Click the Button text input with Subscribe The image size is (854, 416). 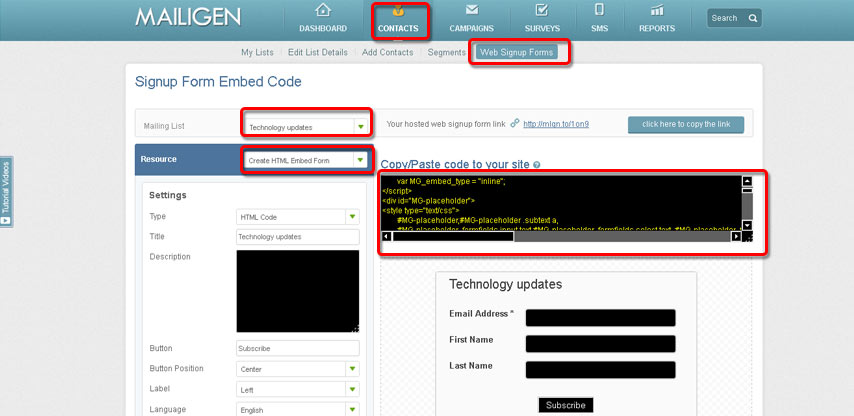tap(298, 348)
